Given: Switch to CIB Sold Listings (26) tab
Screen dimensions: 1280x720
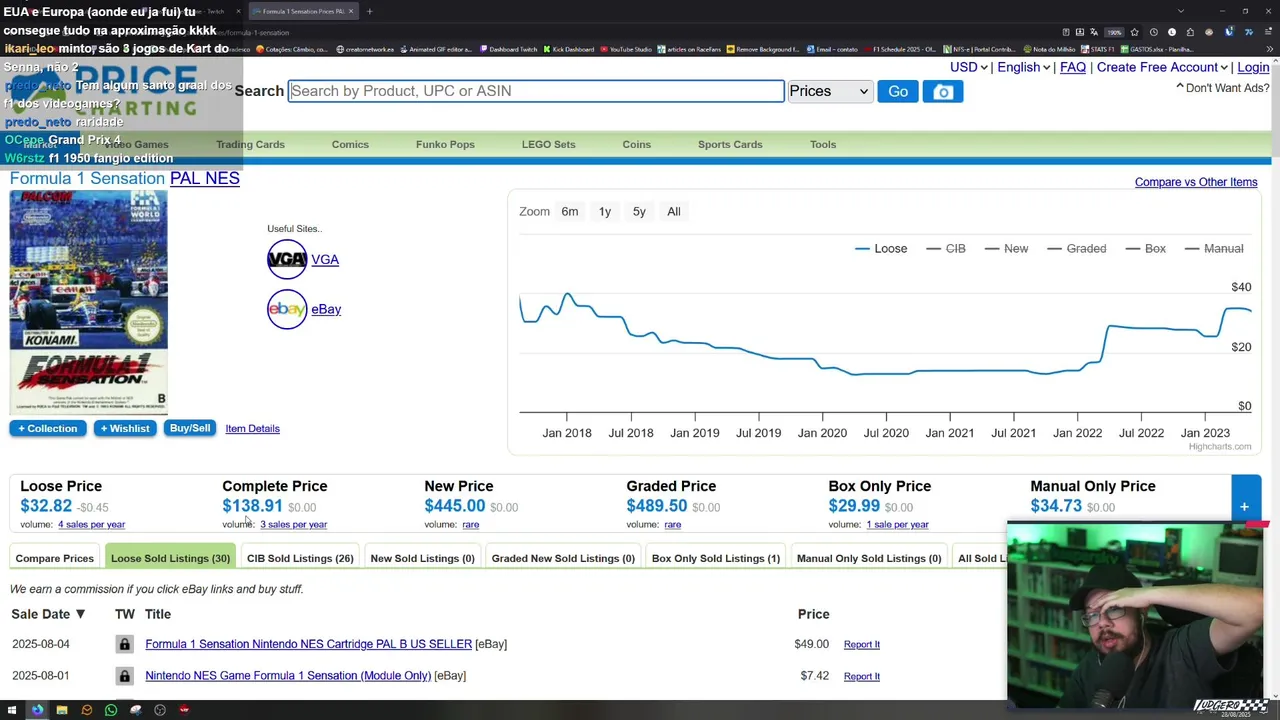Looking at the screenshot, I should (300, 558).
